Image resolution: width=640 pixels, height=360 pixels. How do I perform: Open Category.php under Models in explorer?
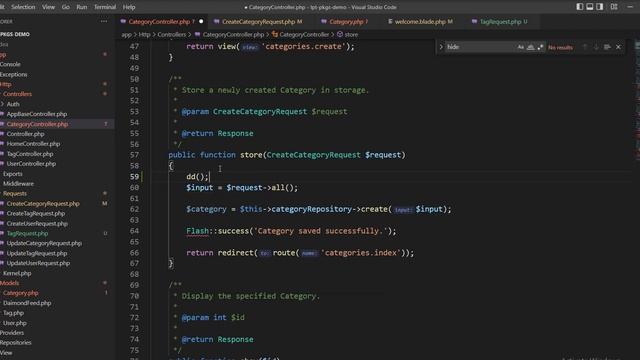(x=20, y=293)
